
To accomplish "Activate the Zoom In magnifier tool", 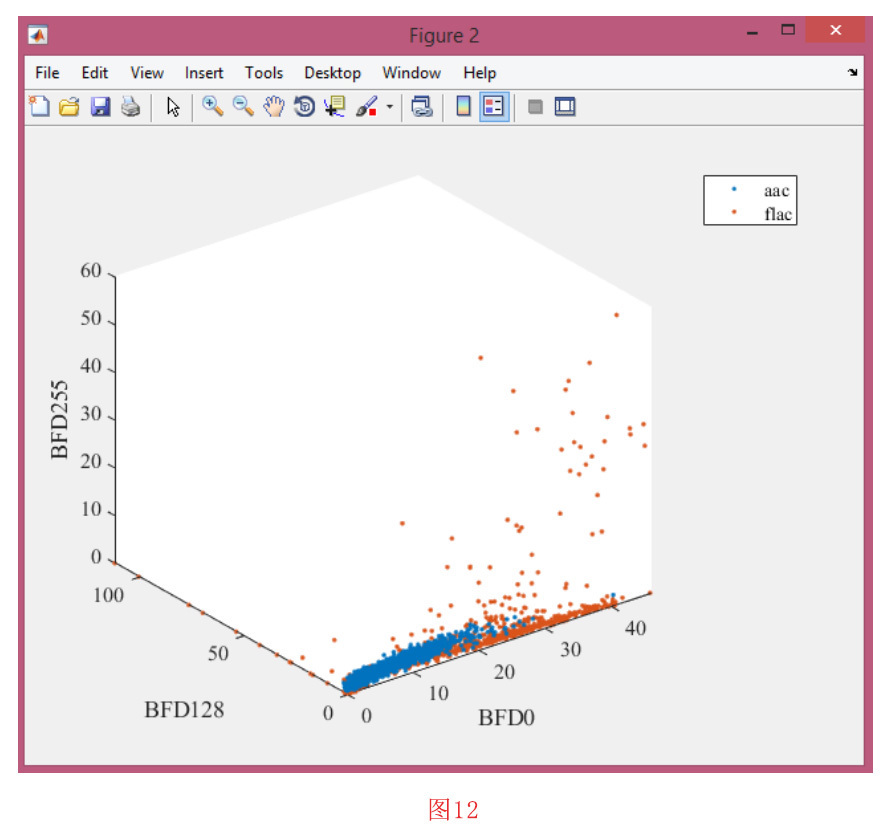I will [212, 106].
